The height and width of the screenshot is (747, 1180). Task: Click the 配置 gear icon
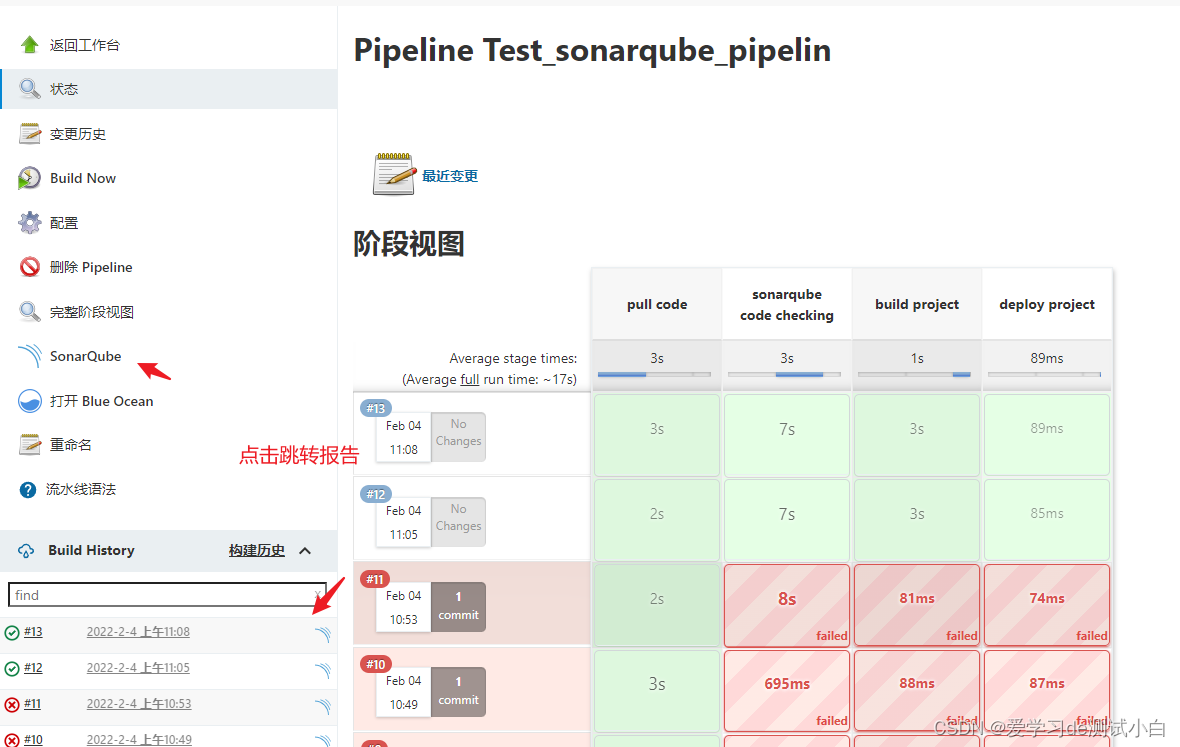tap(30, 223)
